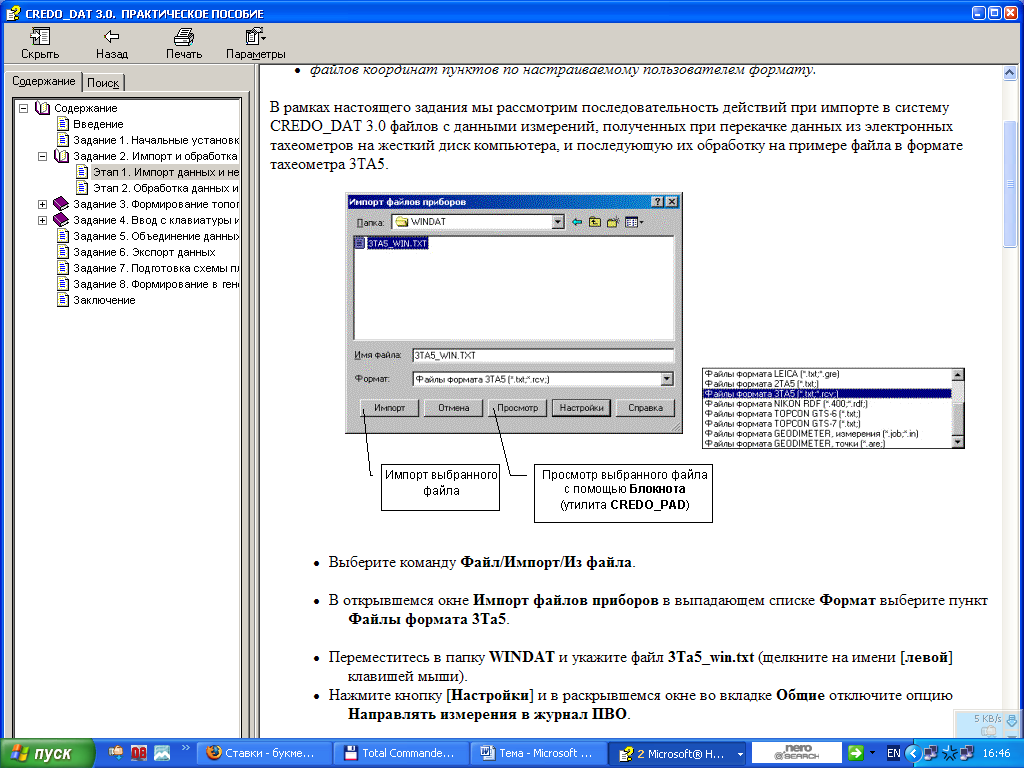Open the 2 Microsoft HTML Help taskbar group

click(x=678, y=753)
